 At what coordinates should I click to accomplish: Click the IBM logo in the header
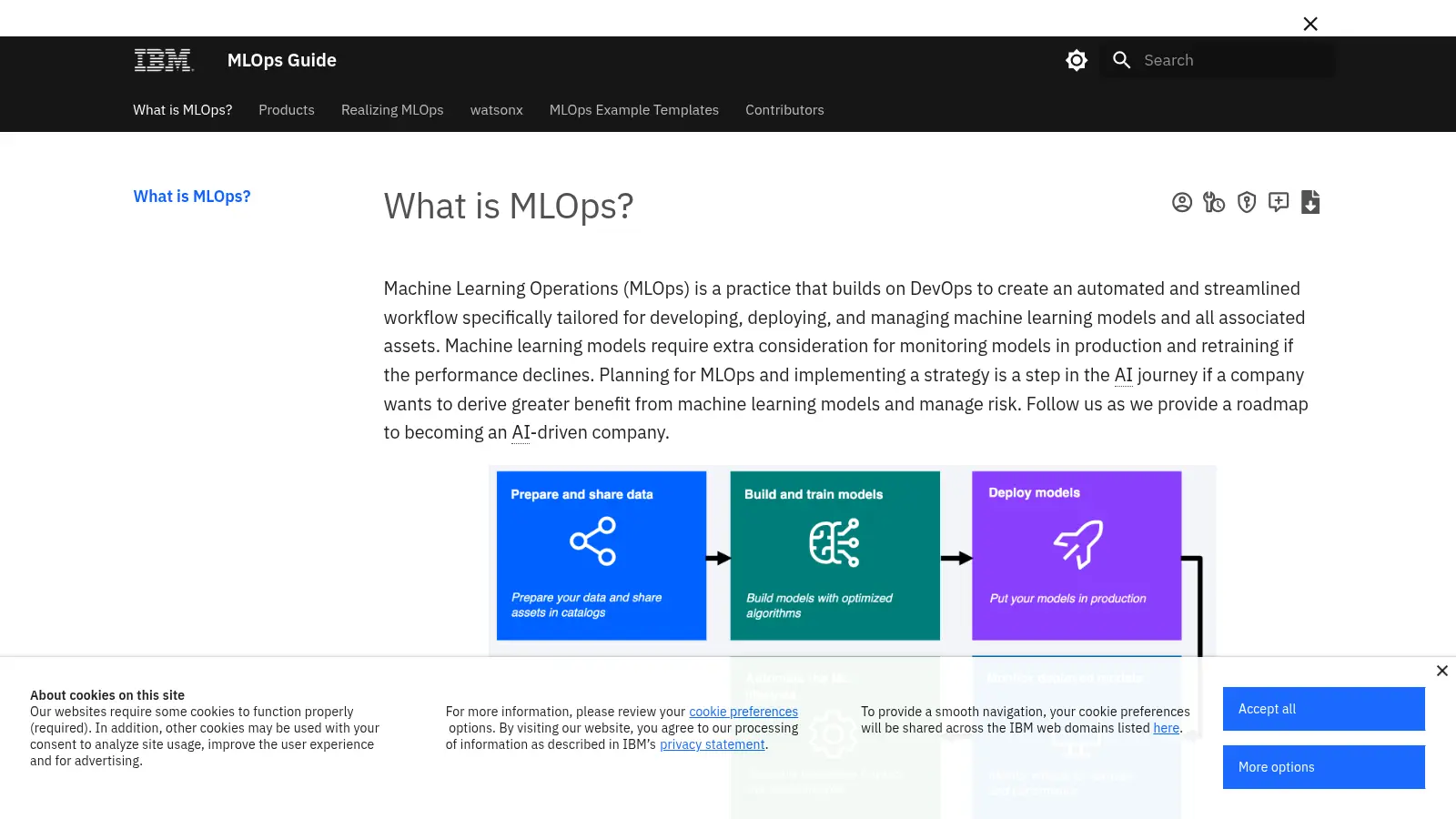(164, 60)
